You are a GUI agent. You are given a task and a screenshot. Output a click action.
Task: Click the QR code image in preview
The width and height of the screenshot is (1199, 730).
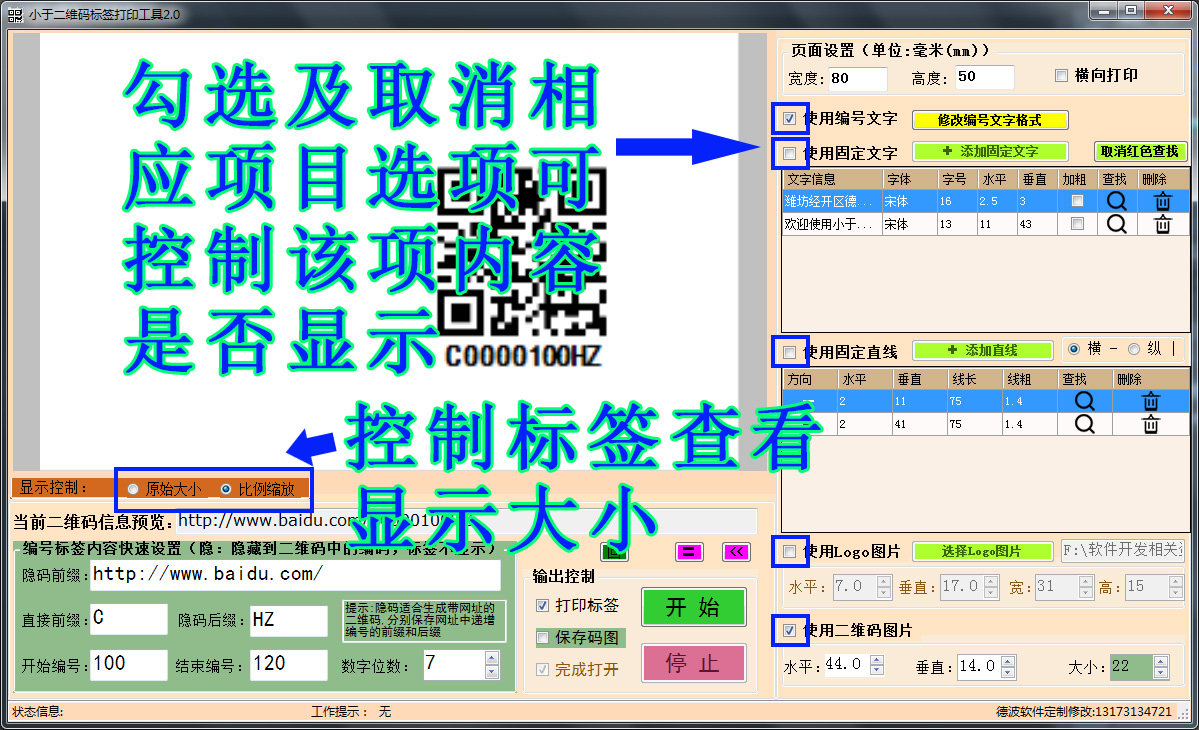(522, 251)
